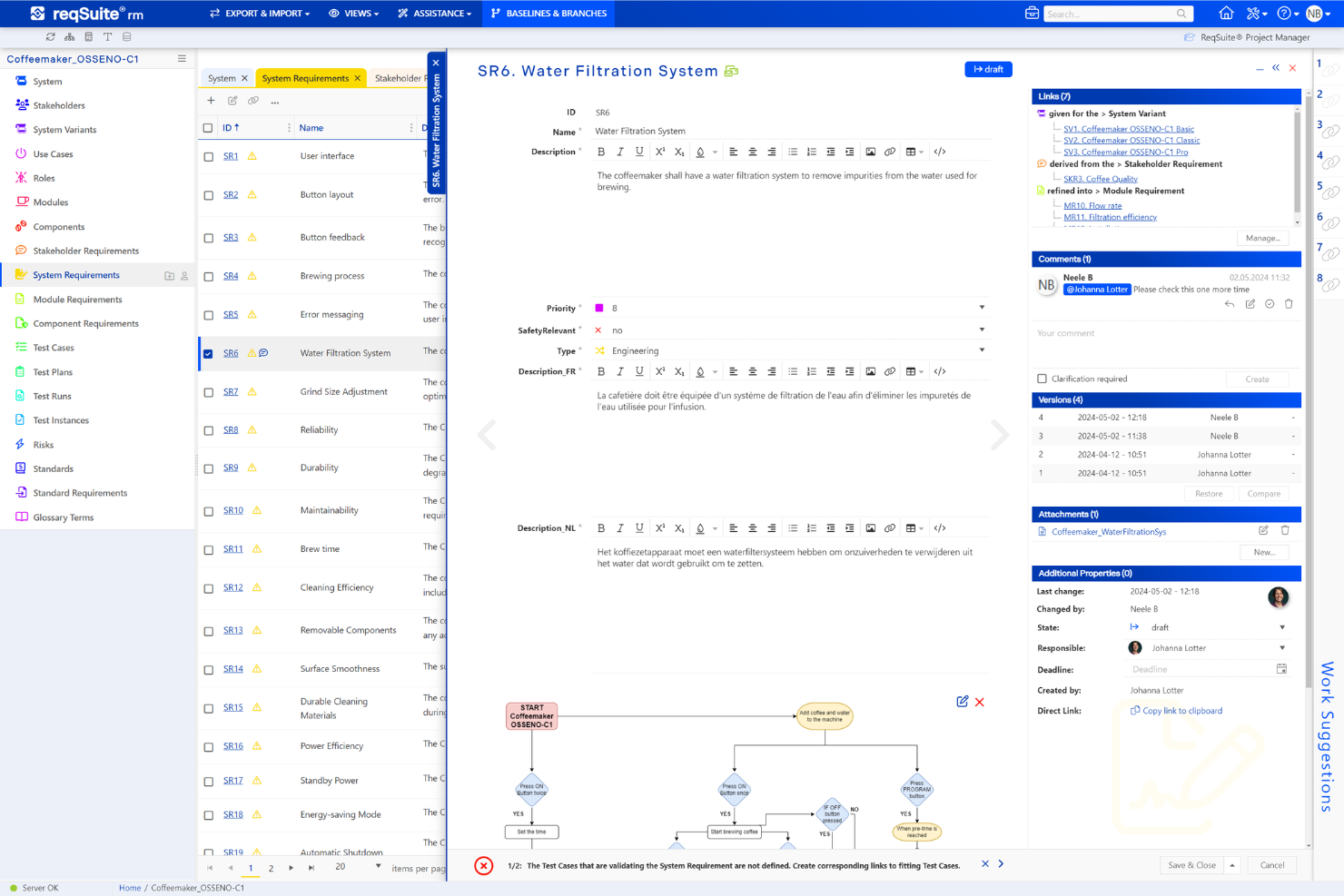Go to previous requirement with left arrow
Screen dimensions: 1344x896
(488, 435)
